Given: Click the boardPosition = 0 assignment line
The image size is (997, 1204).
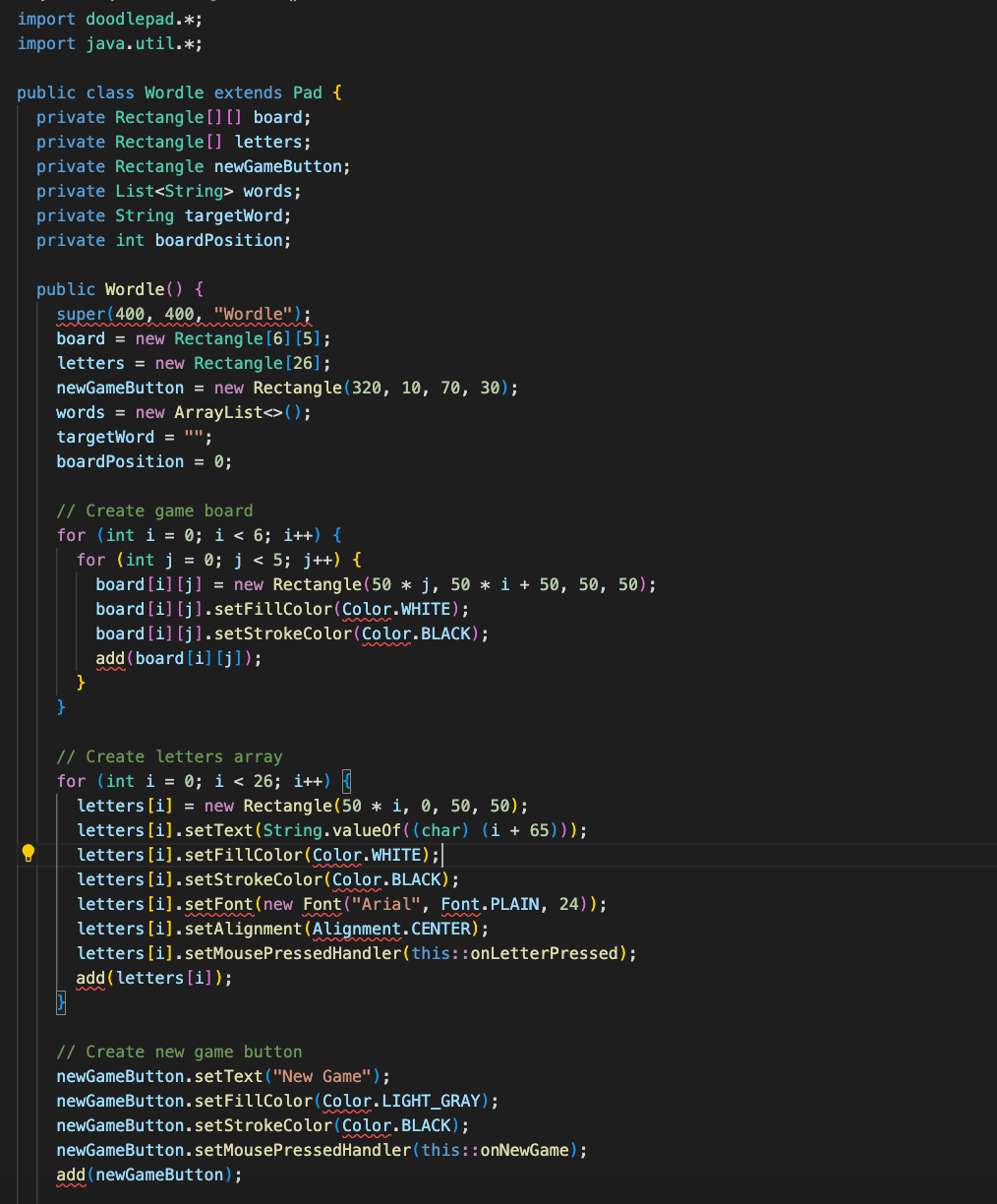Looking at the screenshot, I should (x=143, y=460).
